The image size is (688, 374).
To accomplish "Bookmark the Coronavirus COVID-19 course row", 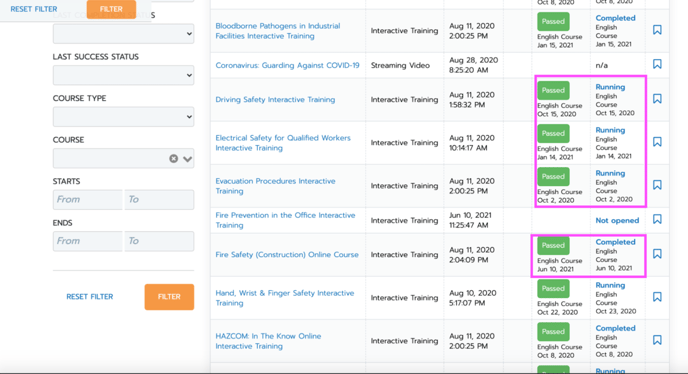I will pyautogui.click(x=657, y=64).
